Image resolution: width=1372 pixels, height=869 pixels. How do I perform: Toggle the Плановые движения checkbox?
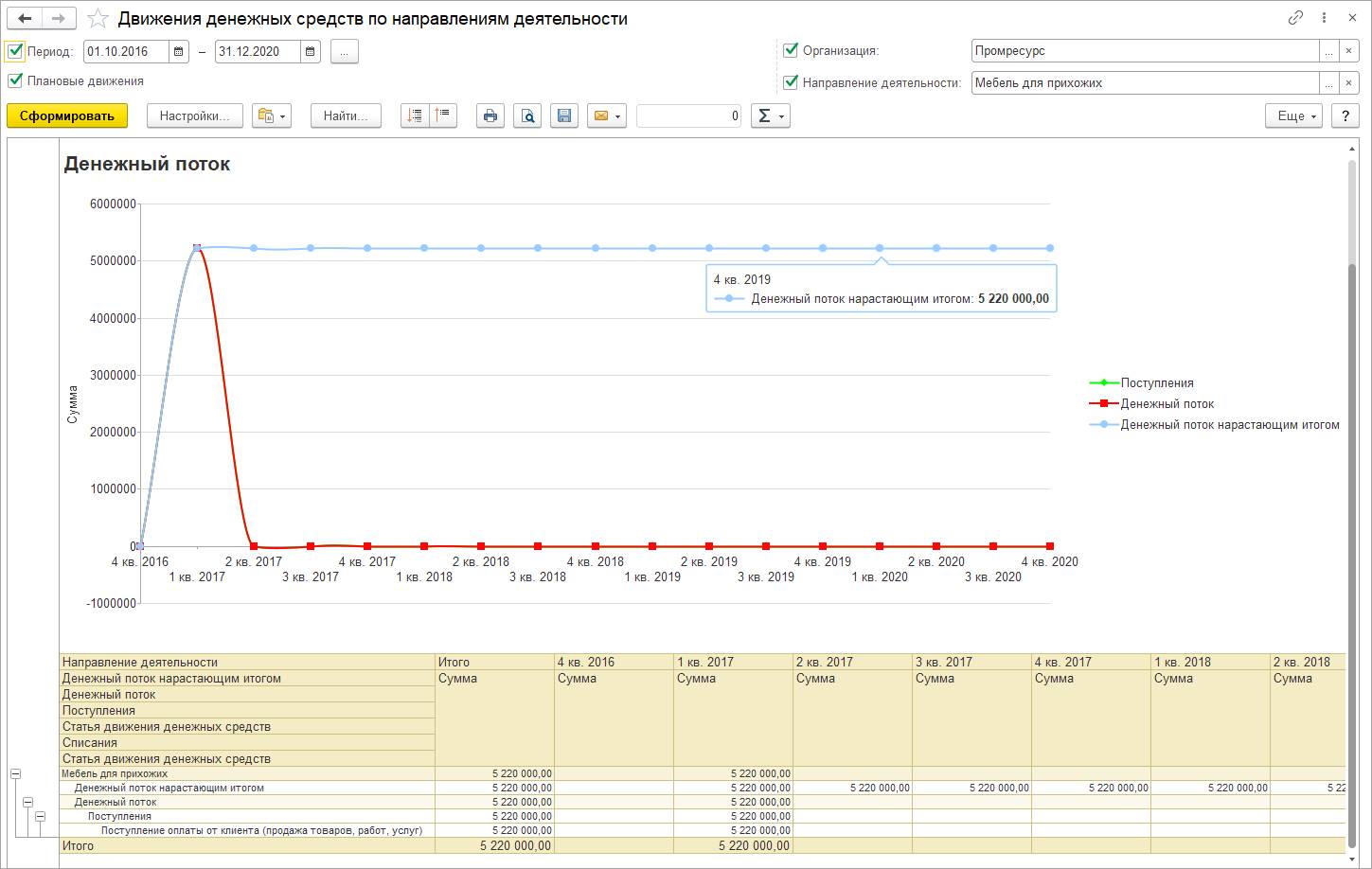(15, 81)
